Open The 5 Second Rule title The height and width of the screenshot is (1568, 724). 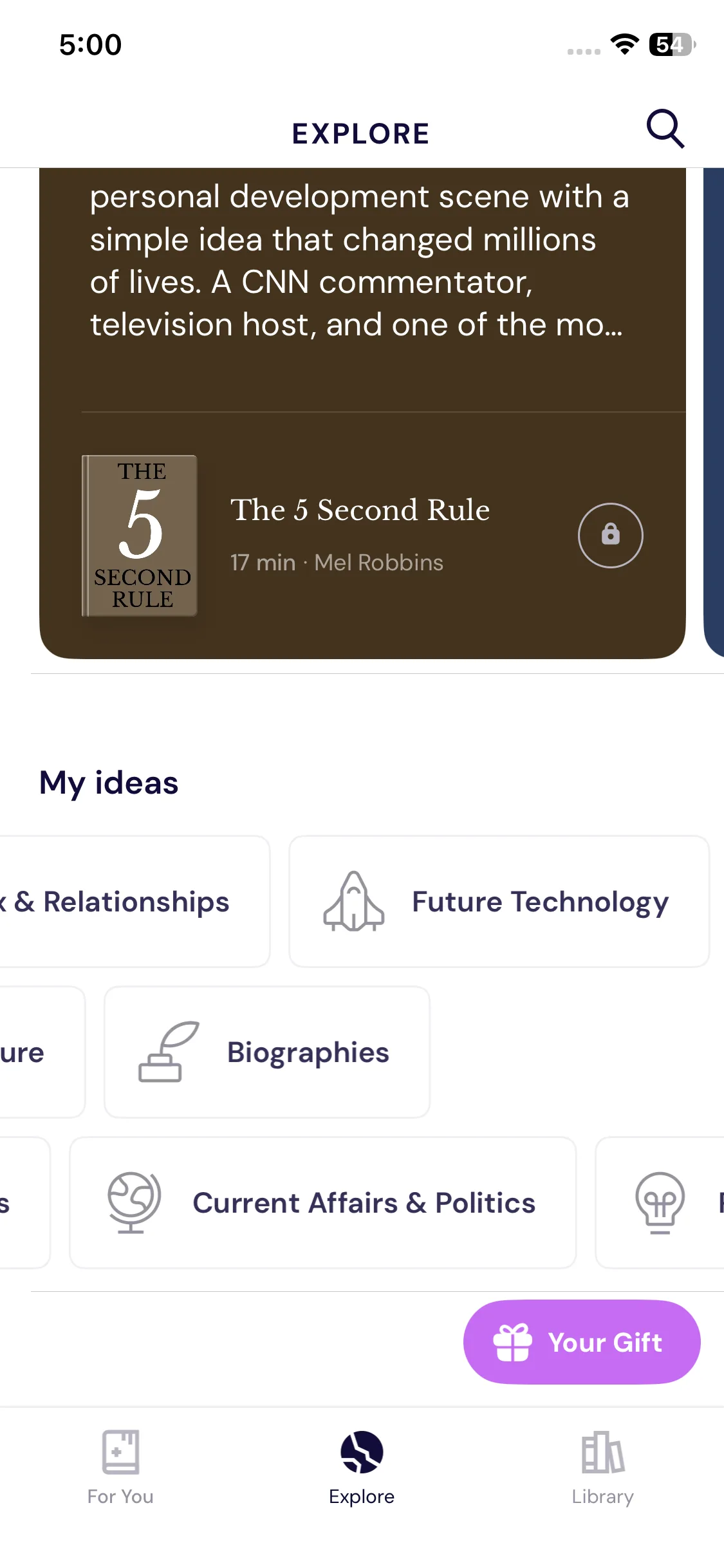(x=360, y=510)
